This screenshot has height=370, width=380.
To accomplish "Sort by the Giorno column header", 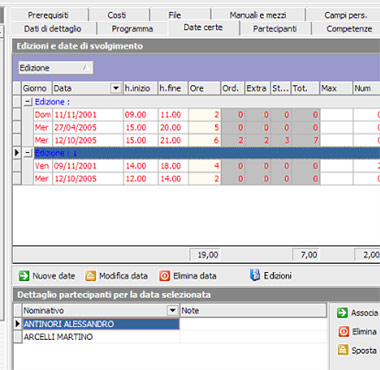I will [37, 88].
